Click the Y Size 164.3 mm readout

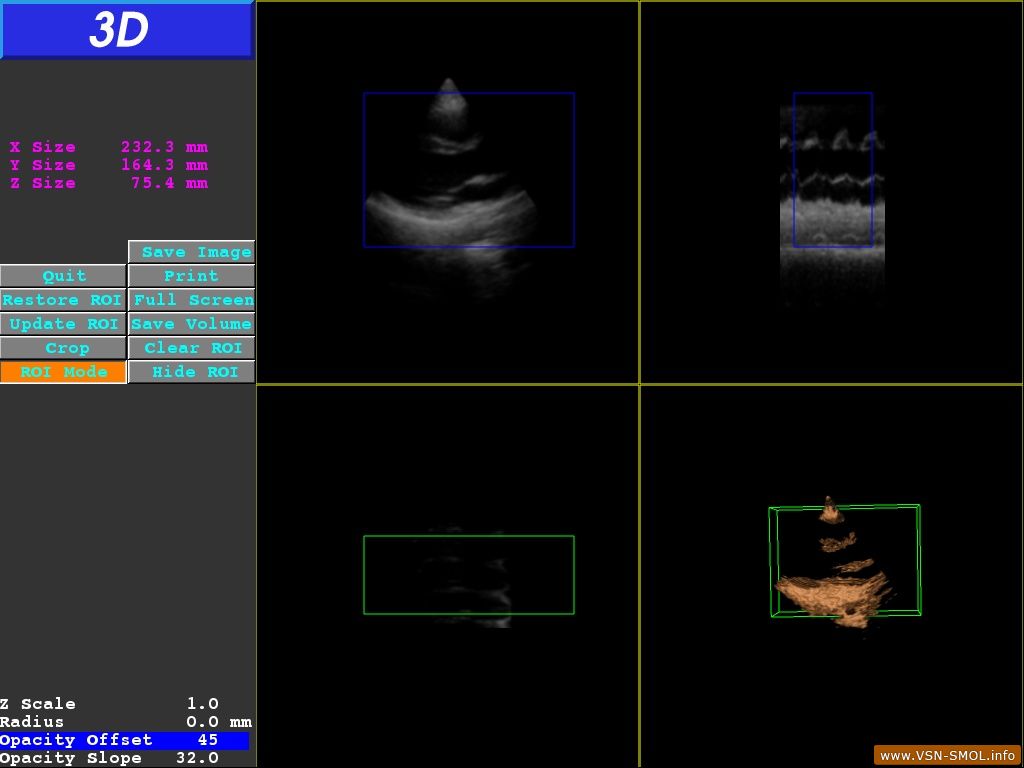(109, 165)
